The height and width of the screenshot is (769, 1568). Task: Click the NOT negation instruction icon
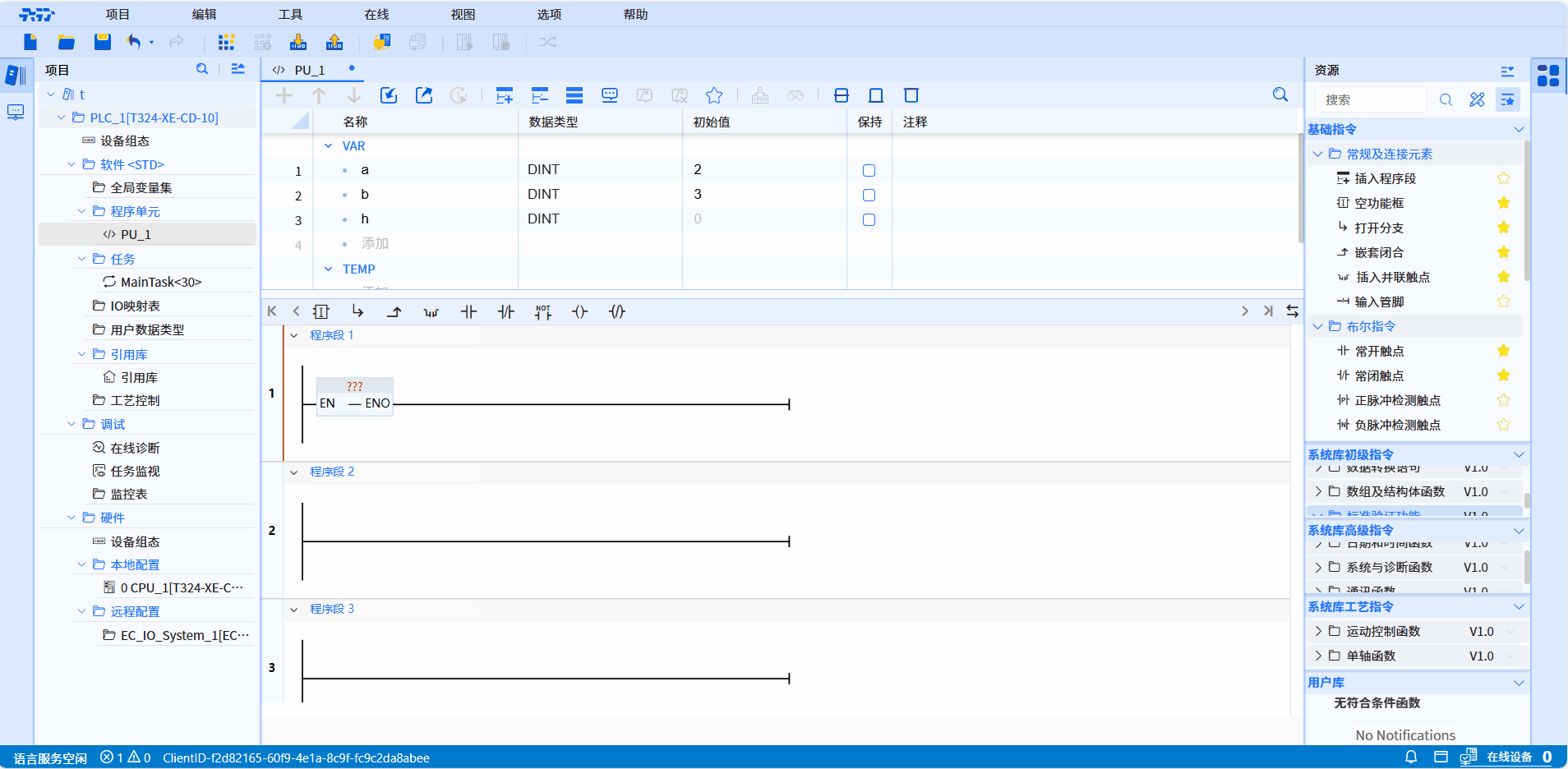(x=542, y=311)
